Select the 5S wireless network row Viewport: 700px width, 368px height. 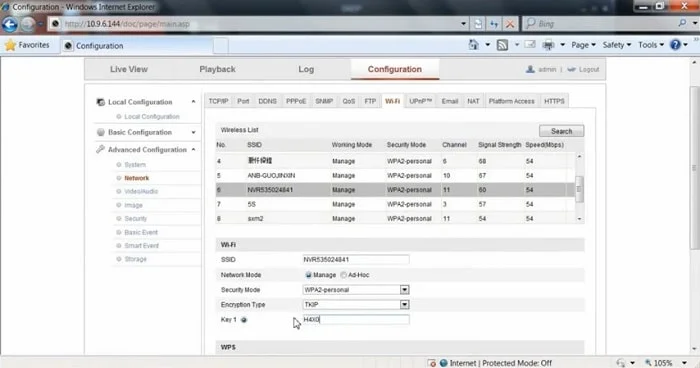(395, 204)
